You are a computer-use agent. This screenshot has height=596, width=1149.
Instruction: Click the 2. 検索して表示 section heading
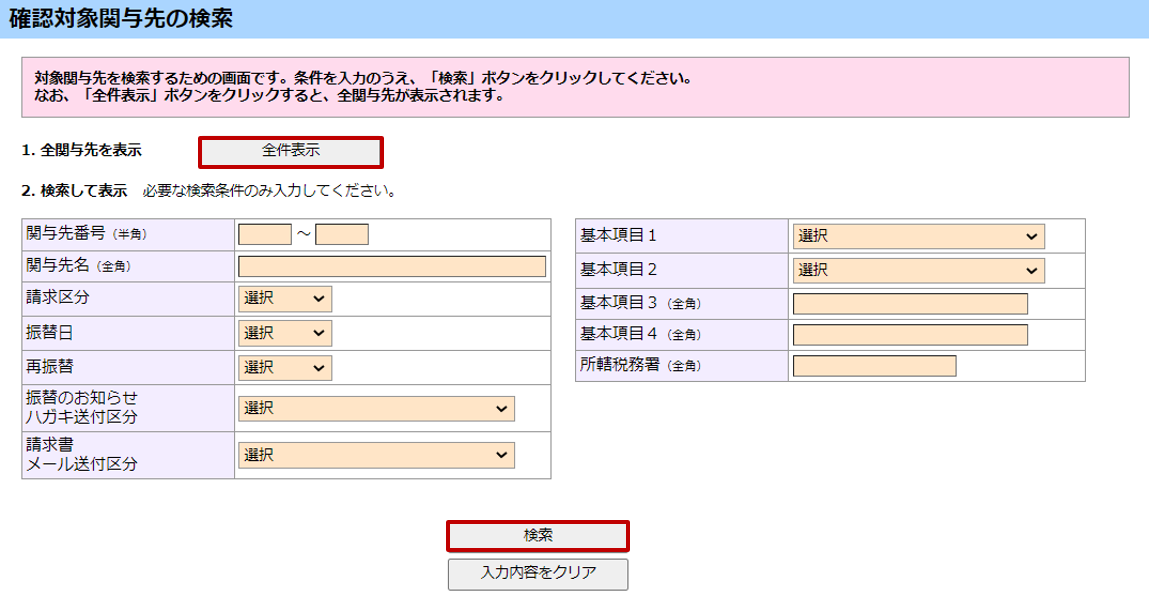click(74, 190)
